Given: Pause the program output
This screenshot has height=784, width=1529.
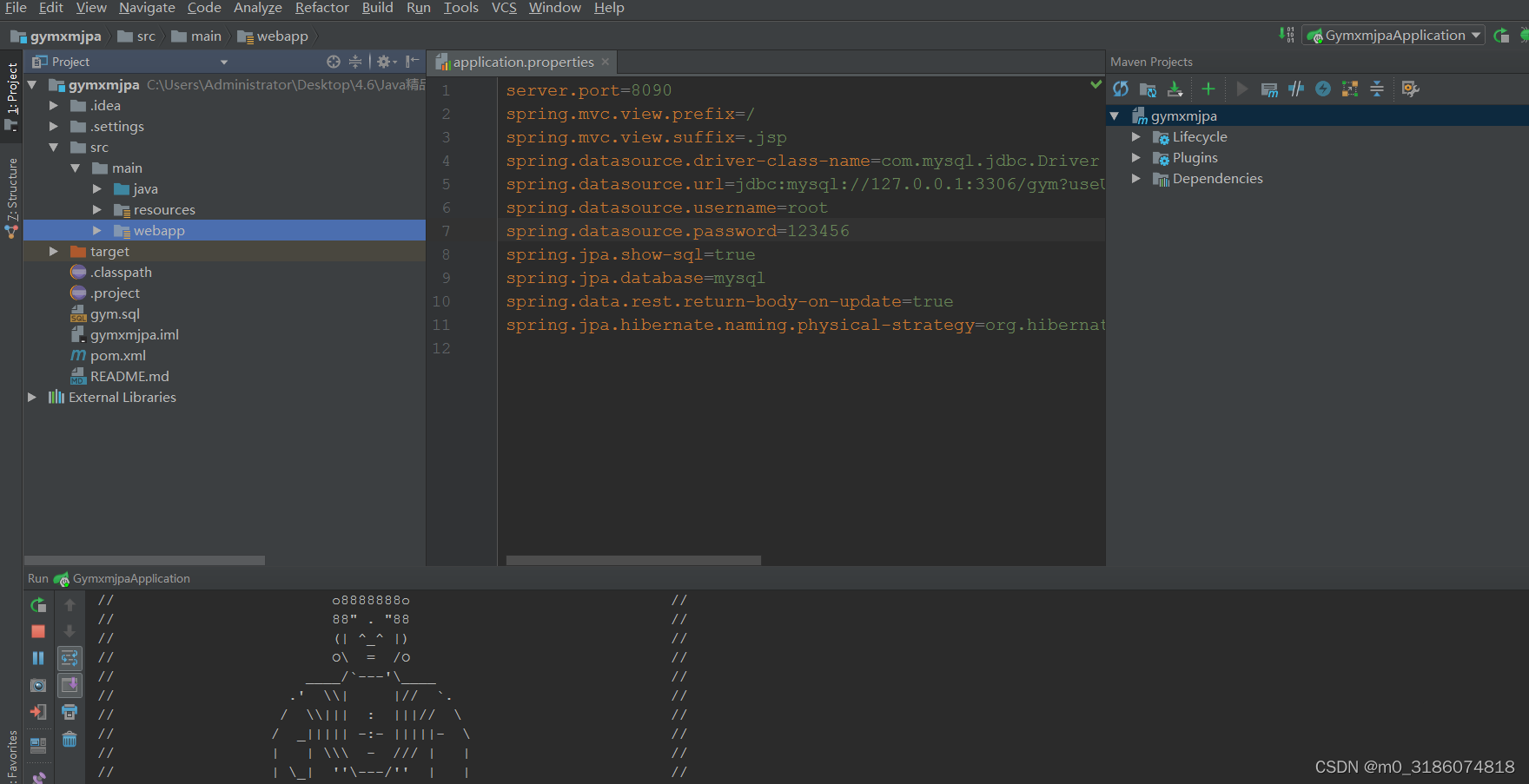Looking at the screenshot, I should coord(38,658).
